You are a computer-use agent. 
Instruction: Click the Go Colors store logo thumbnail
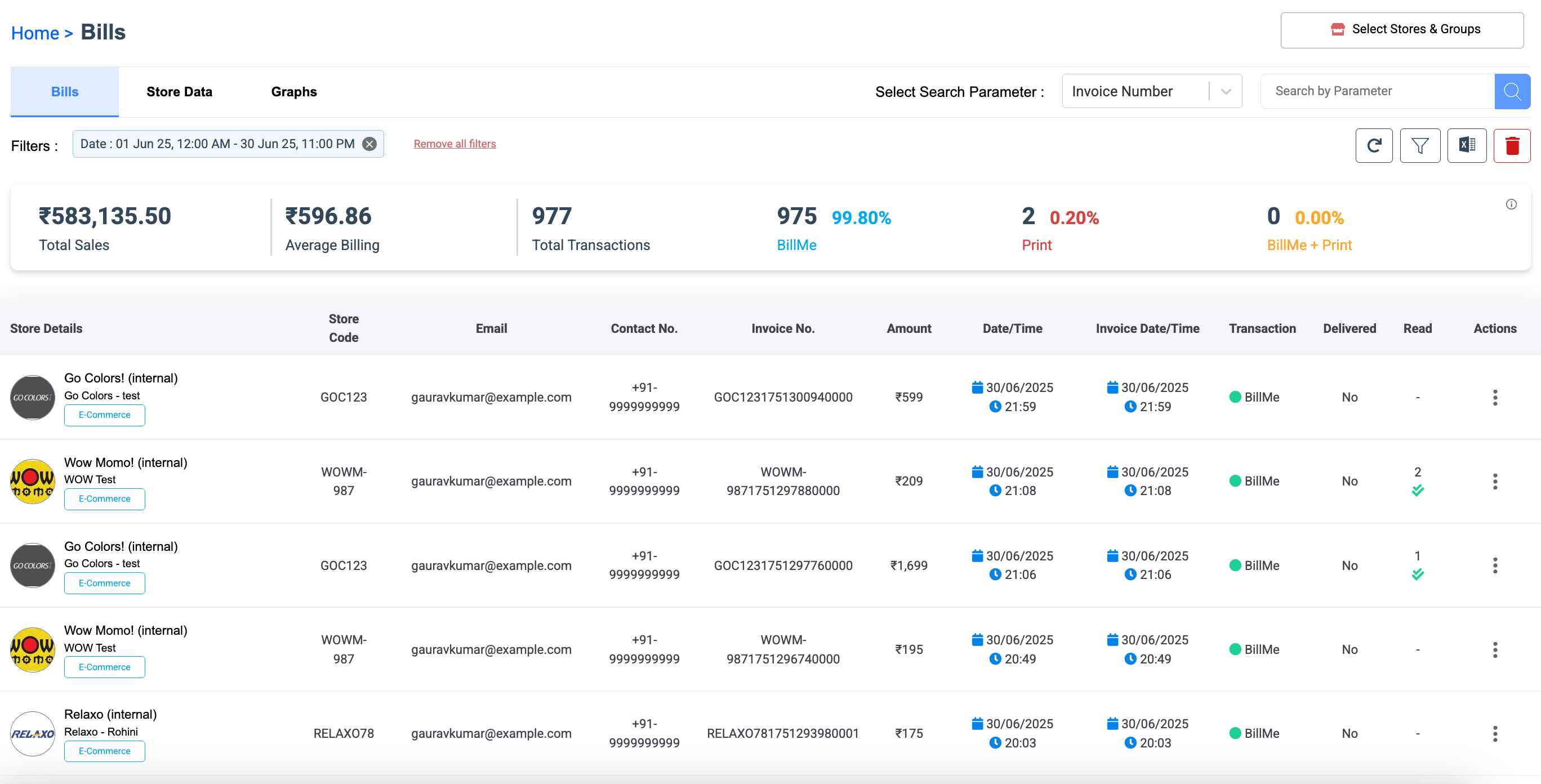(x=32, y=398)
